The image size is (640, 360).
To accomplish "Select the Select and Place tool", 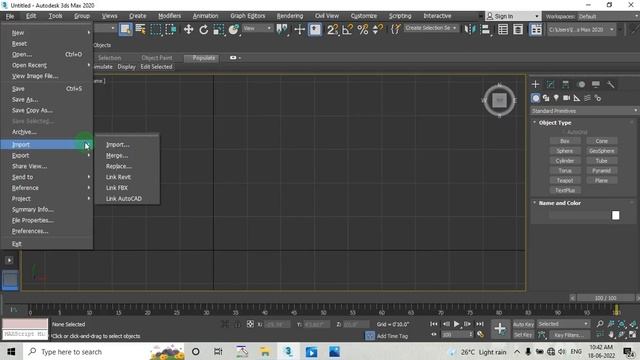I will [x=233, y=29].
